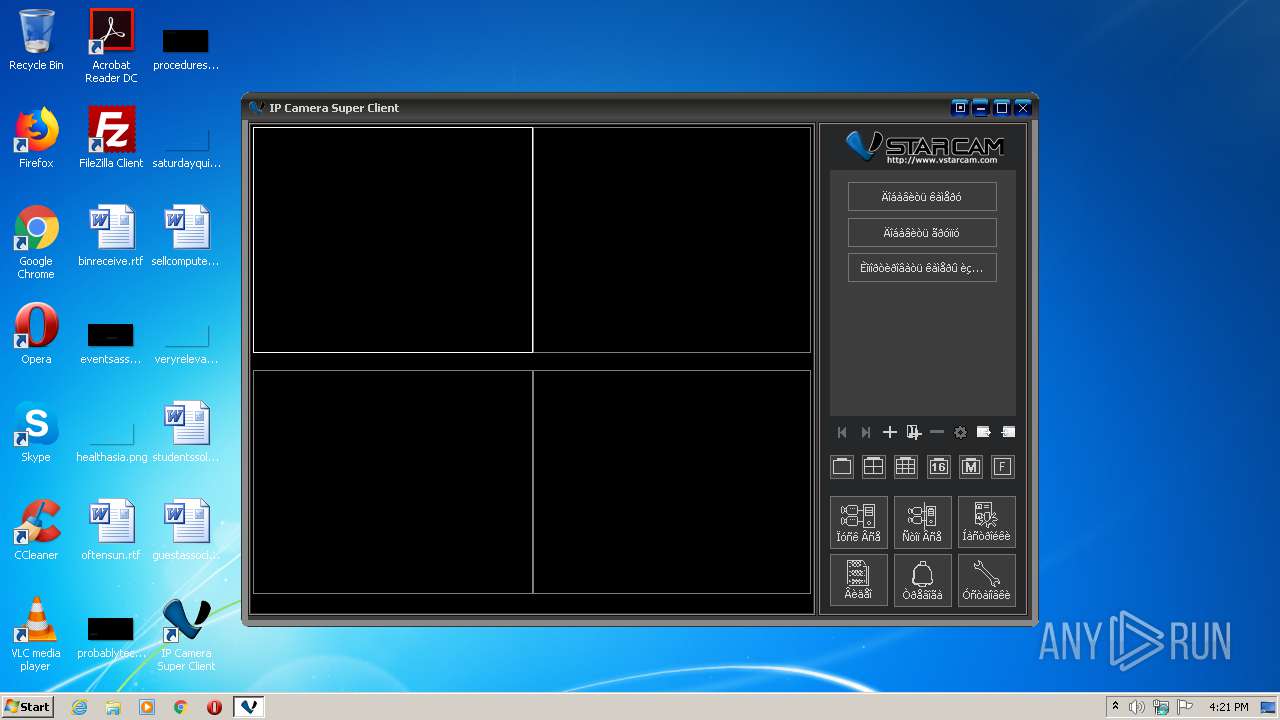The height and width of the screenshot is (720, 1280).
Task: Select the Firefox desktop shortcut
Action: click(36, 137)
